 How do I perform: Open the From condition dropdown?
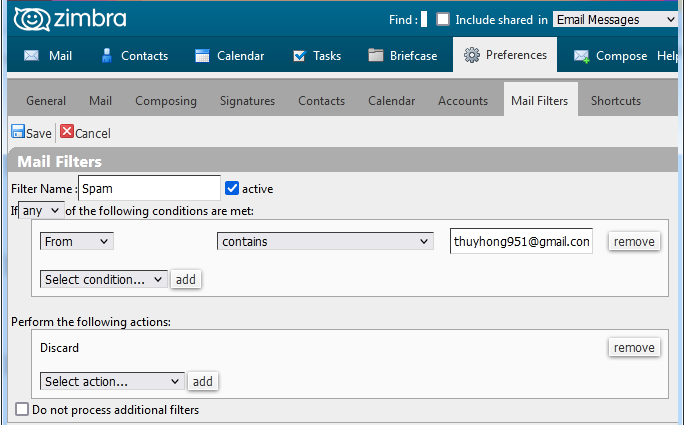click(x=77, y=241)
